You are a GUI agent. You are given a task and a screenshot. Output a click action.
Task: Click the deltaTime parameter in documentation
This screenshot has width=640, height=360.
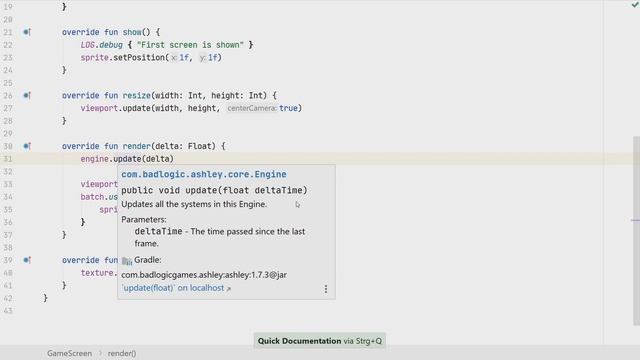click(158, 231)
